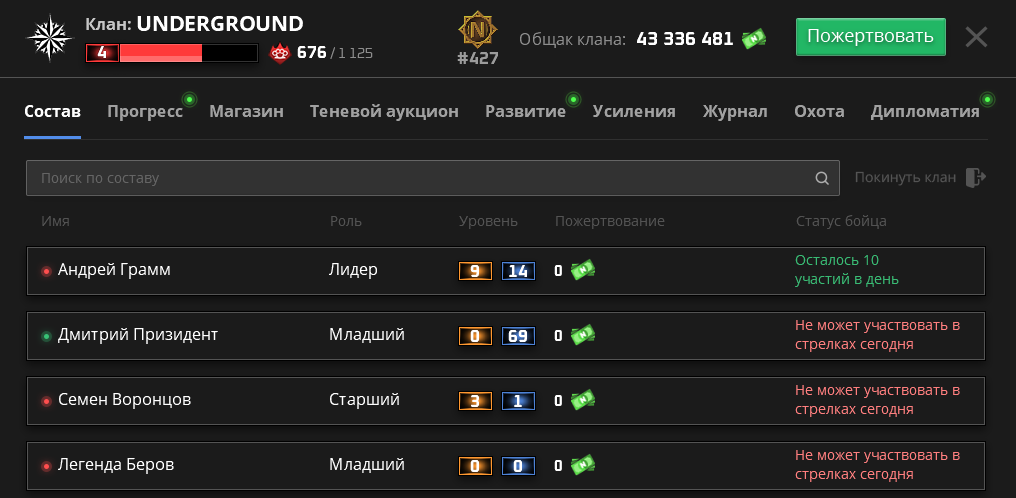This screenshot has height=498, width=1016.
Task: Select the Легенда Беров member row
Action: (505, 466)
